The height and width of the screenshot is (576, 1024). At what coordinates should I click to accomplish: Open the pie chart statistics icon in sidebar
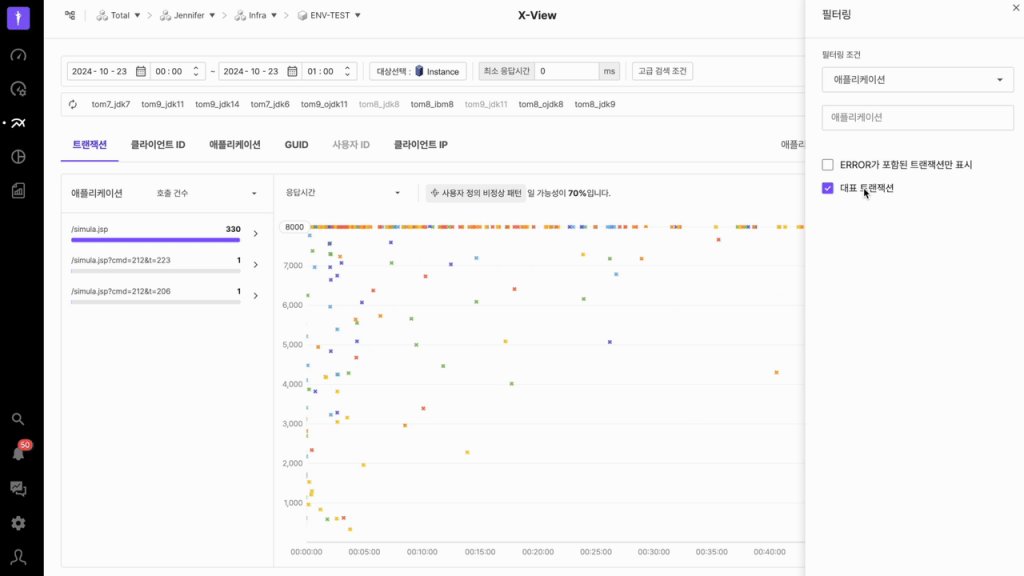pyautogui.click(x=18, y=157)
